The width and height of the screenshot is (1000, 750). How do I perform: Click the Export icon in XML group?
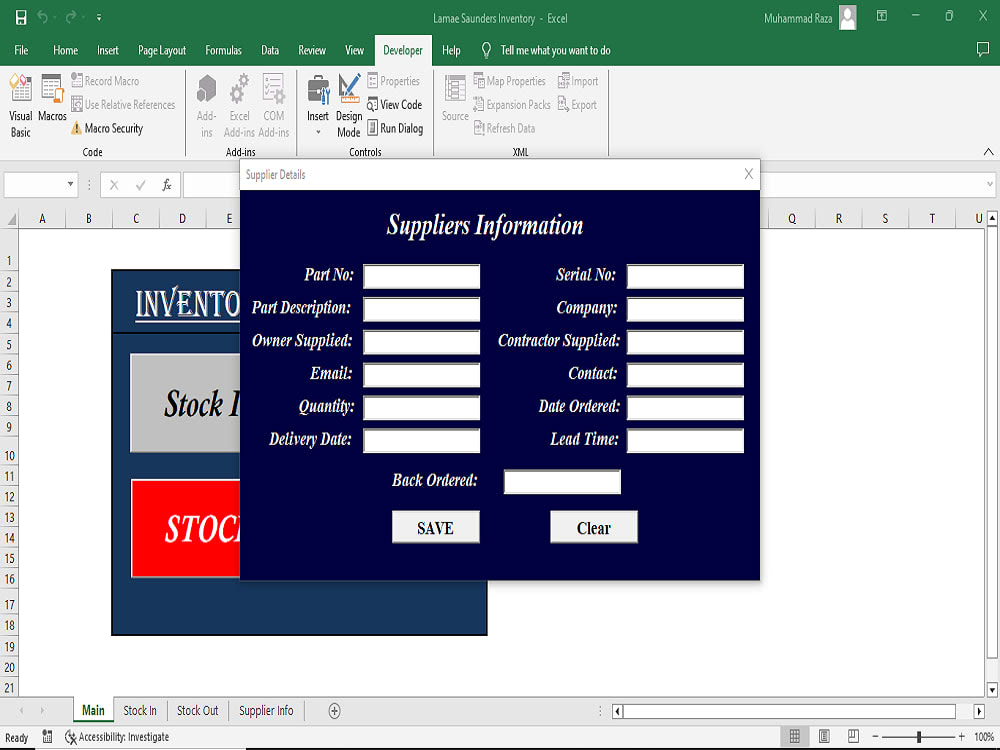tap(578, 105)
